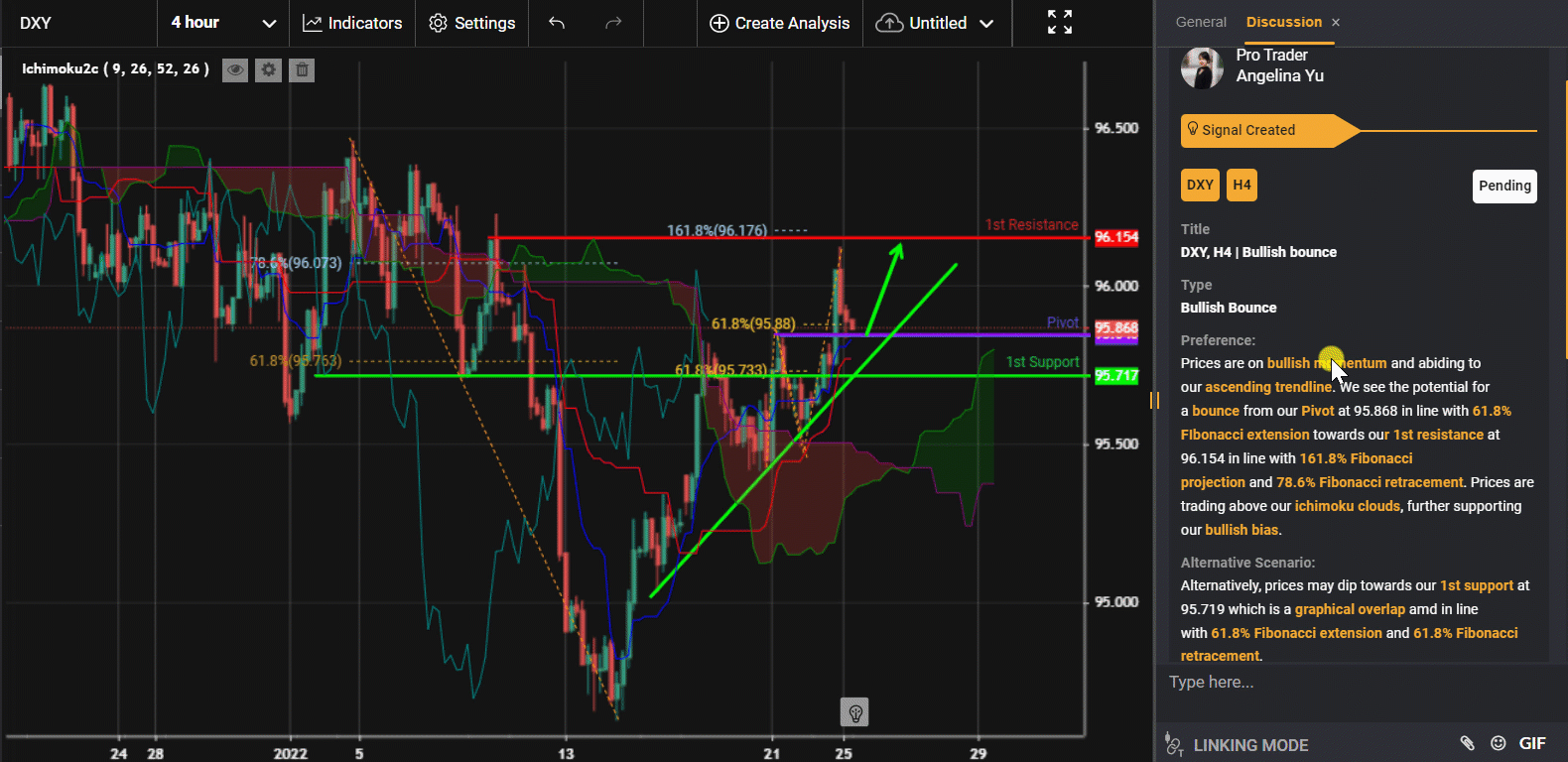
Task: Open Ichimoku indicator settings gear
Action: pos(268,69)
